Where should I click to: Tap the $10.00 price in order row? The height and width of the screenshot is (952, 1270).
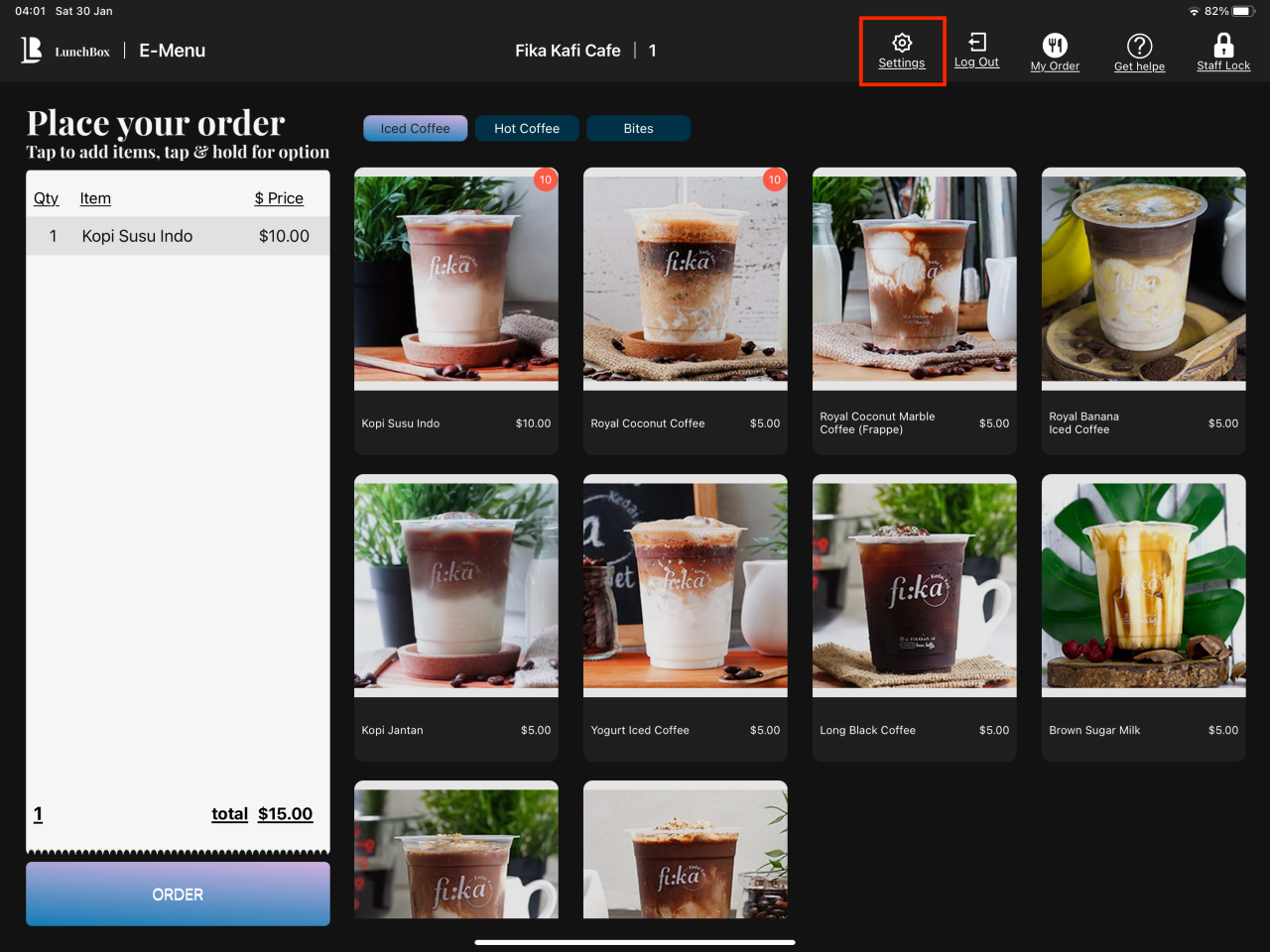click(284, 236)
